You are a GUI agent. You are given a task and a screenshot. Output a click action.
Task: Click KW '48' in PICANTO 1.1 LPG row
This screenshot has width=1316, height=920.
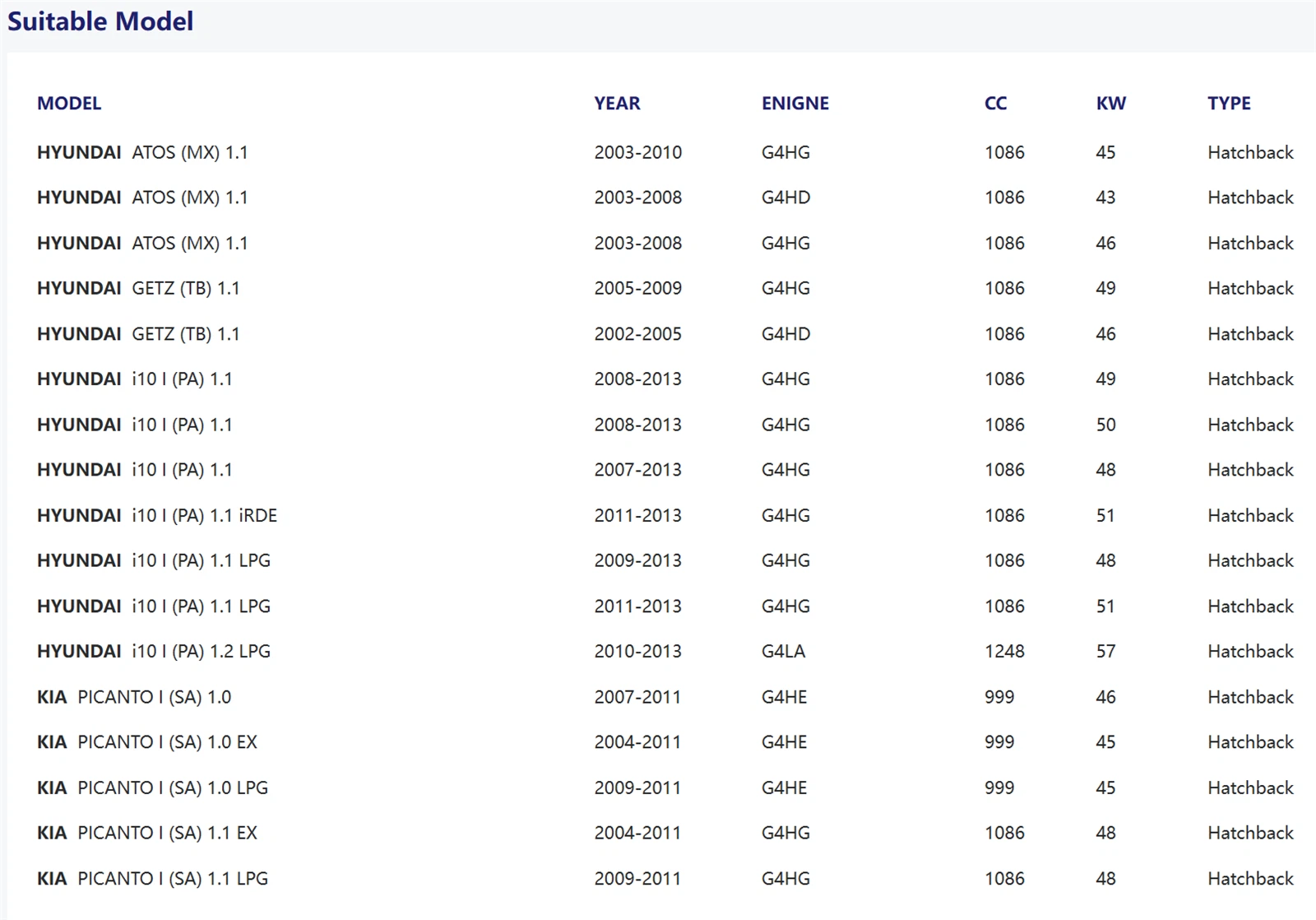pos(1105,879)
